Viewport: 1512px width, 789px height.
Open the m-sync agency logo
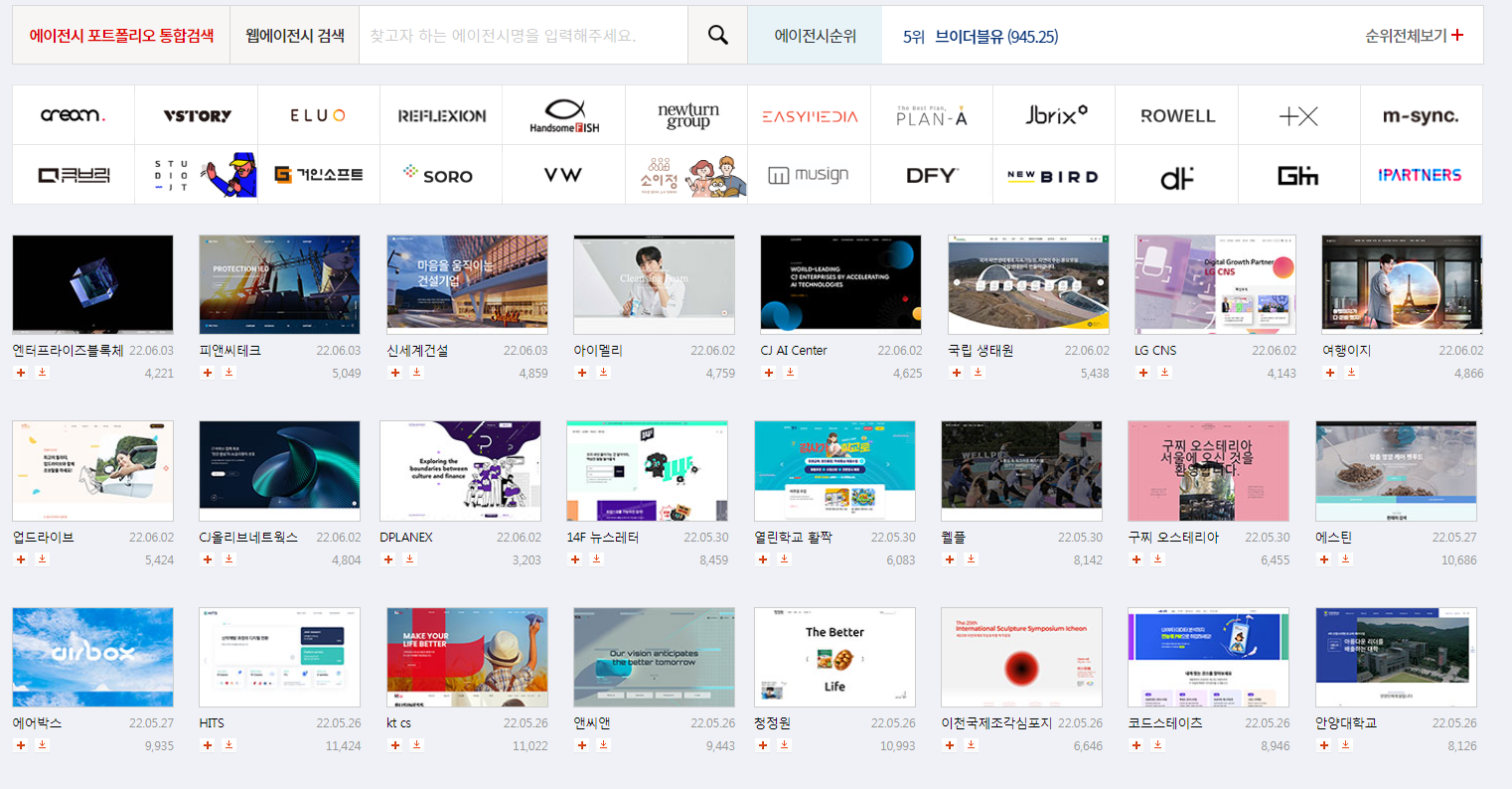tap(1422, 115)
